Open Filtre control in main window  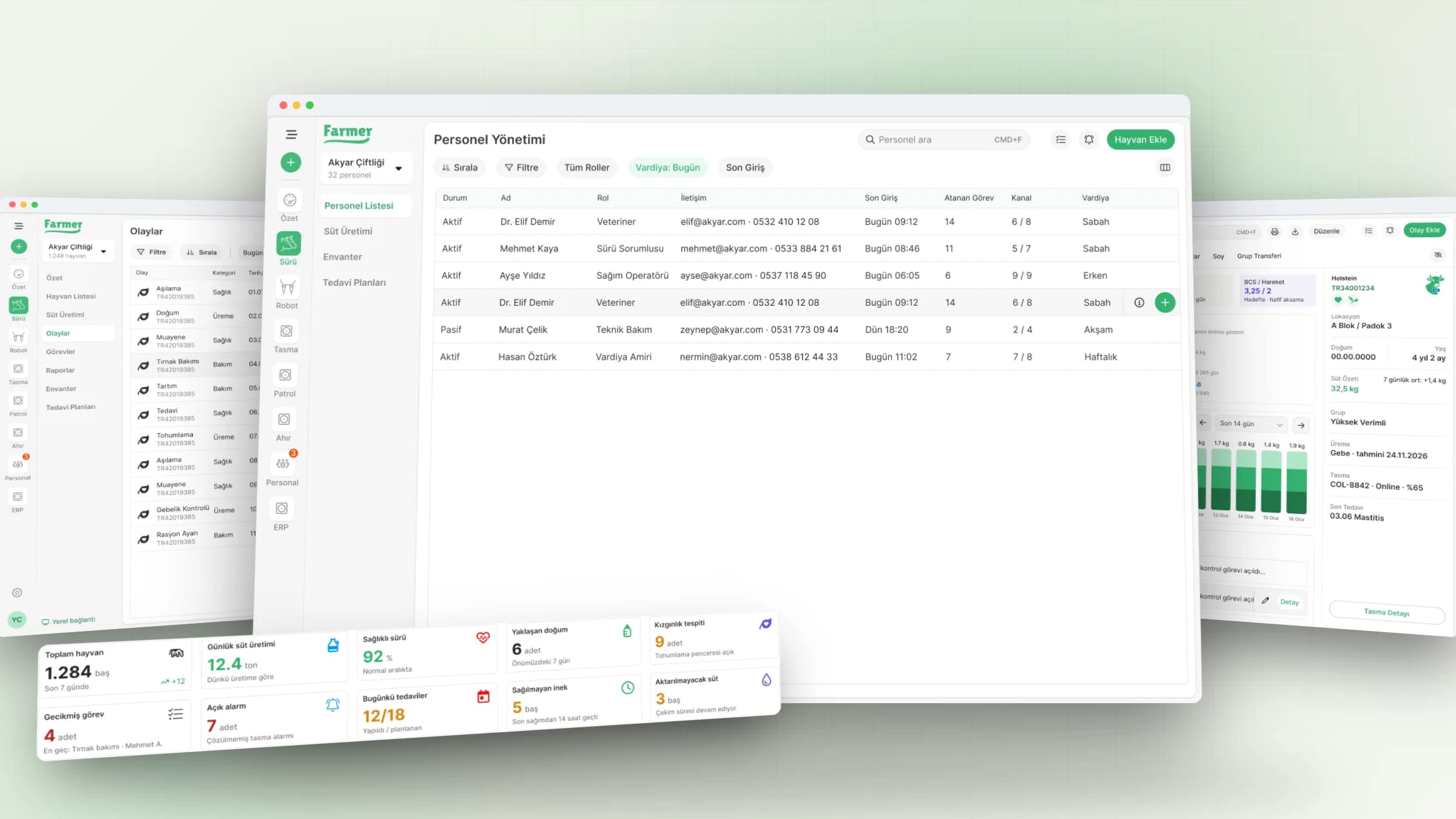click(x=522, y=167)
